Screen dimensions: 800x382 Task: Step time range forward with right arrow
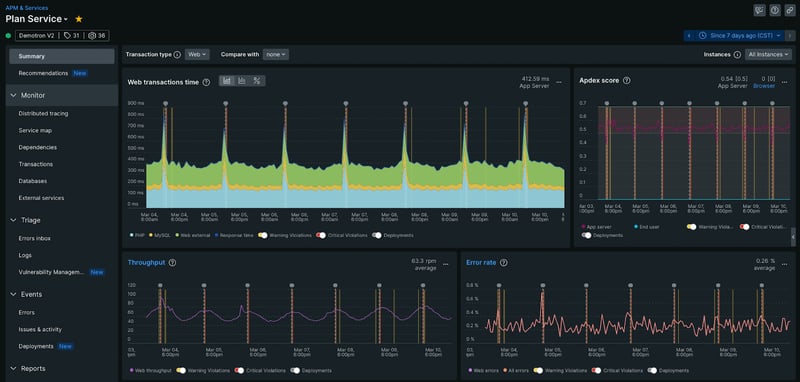pos(790,36)
